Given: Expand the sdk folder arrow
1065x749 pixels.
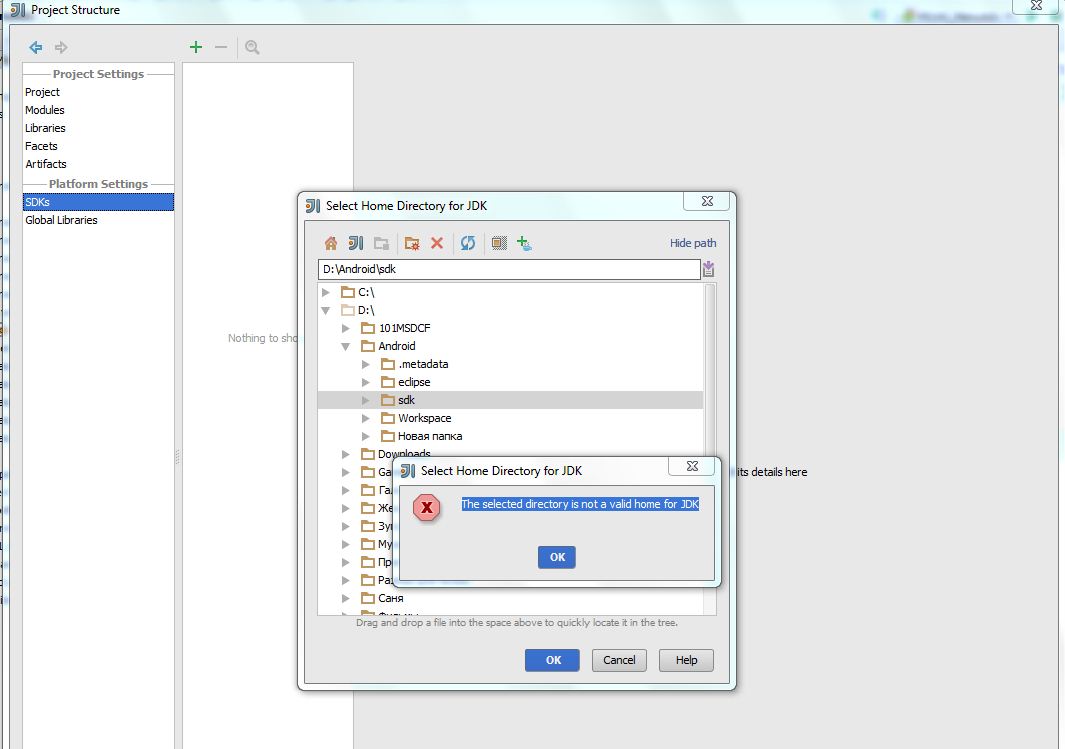Looking at the screenshot, I should coord(365,401).
